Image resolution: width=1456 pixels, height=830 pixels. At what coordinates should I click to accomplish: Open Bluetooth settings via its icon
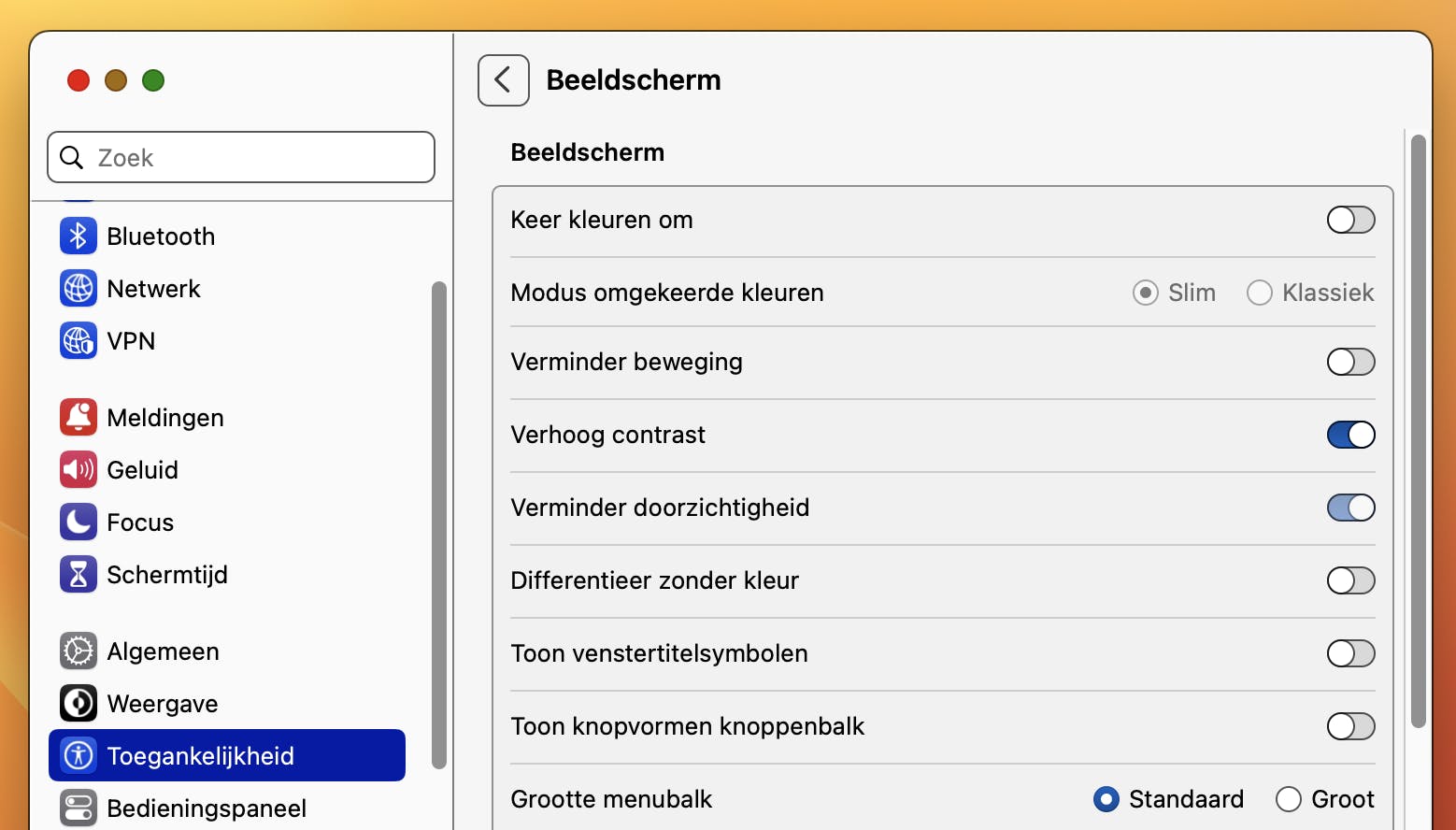pos(79,236)
